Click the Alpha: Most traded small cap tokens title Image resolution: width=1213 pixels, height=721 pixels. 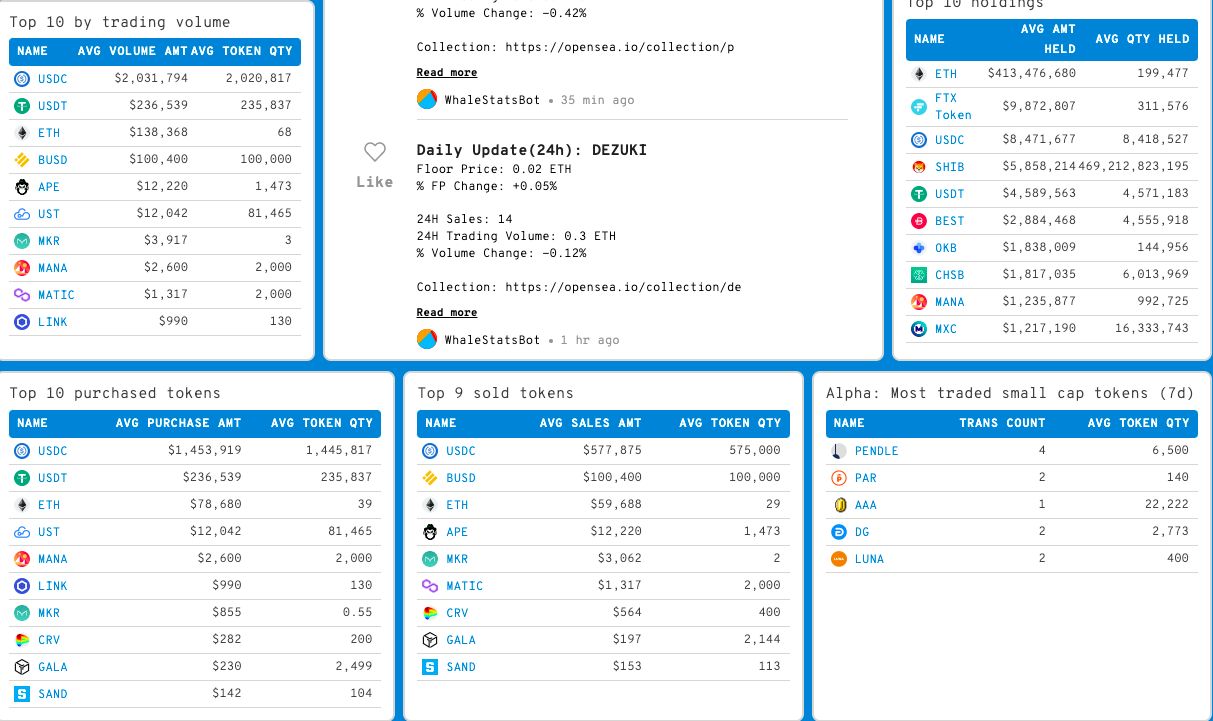pos(1010,393)
